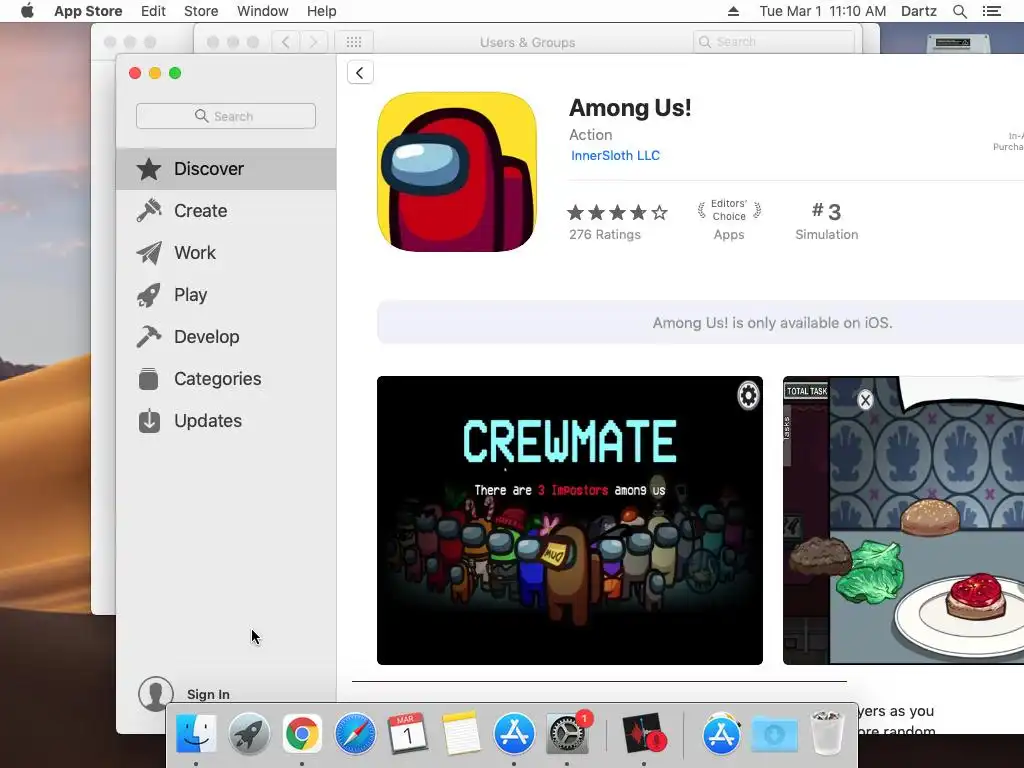Screen dimensions: 1024x768
Task: Launch Safari from the Dock
Action: coord(355,733)
